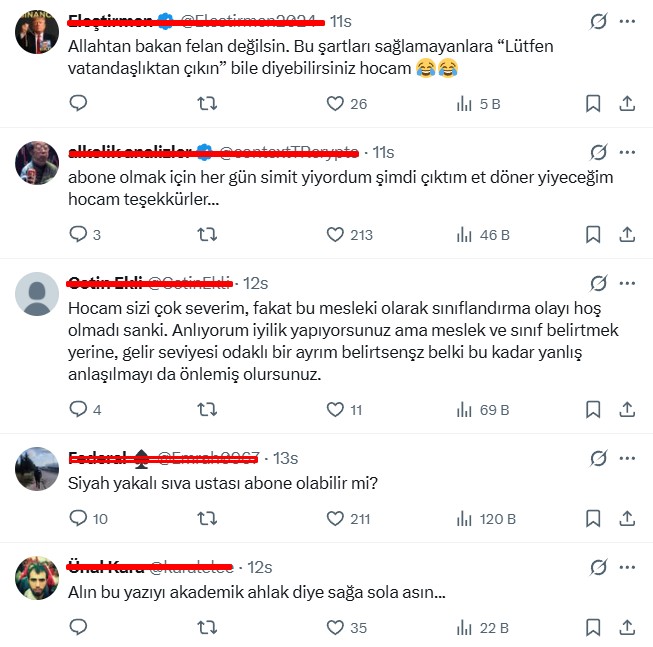The image size is (653, 647).
Task: Like the tweet with 11 likes
Action: (344, 410)
